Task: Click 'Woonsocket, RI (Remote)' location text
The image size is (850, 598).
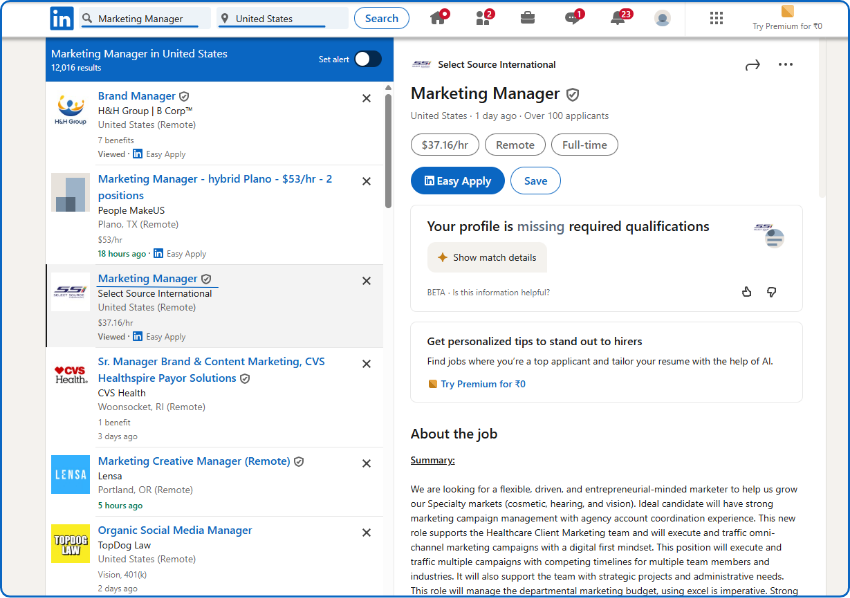Action: click(x=151, y=407)
